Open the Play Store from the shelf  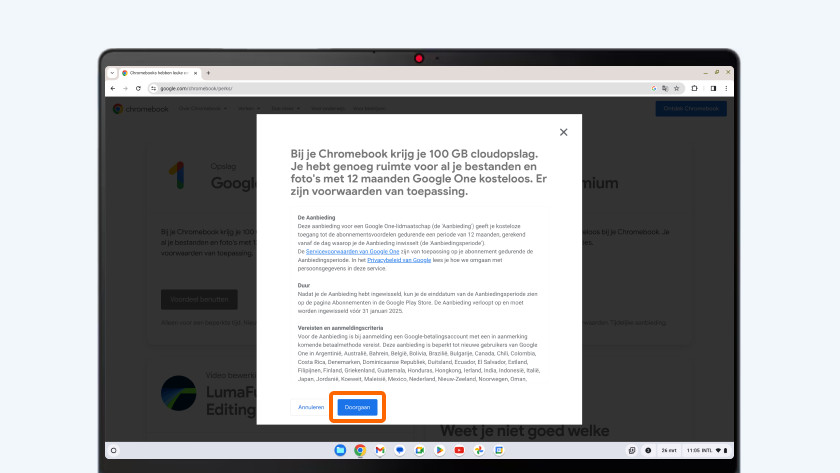click(439, 451)
